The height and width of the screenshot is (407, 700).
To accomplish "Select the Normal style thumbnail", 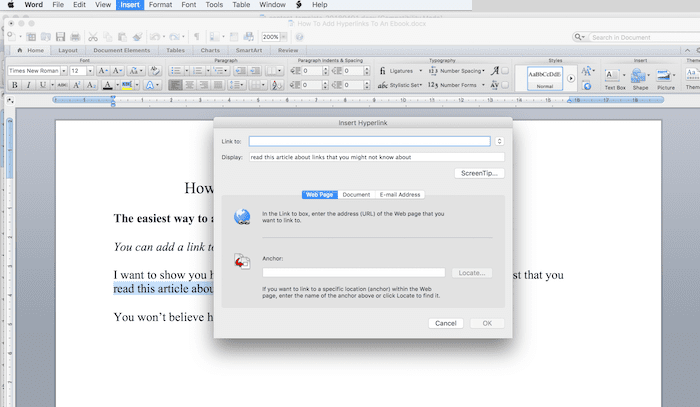I will (x=545, y=78).
